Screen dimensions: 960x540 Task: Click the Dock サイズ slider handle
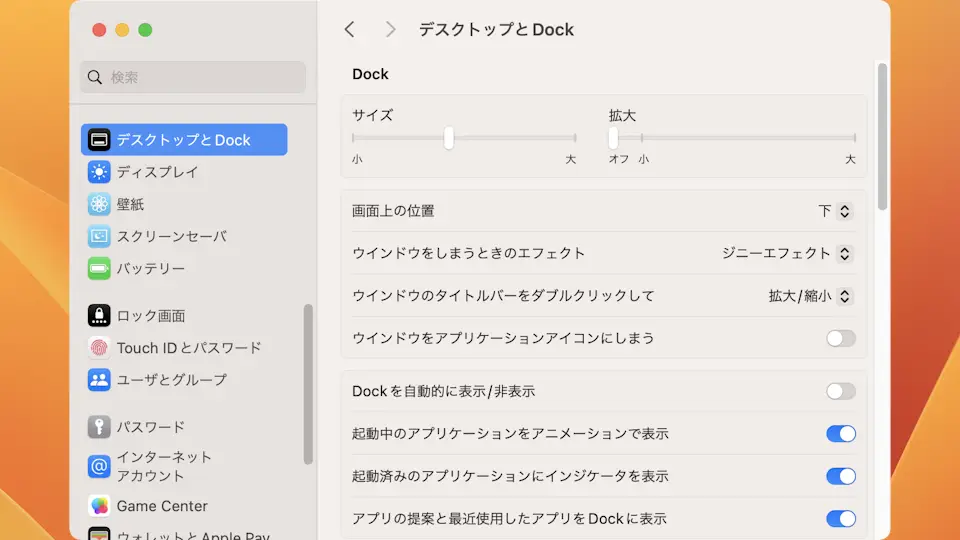pyautogui.click(x=449, y=138)
